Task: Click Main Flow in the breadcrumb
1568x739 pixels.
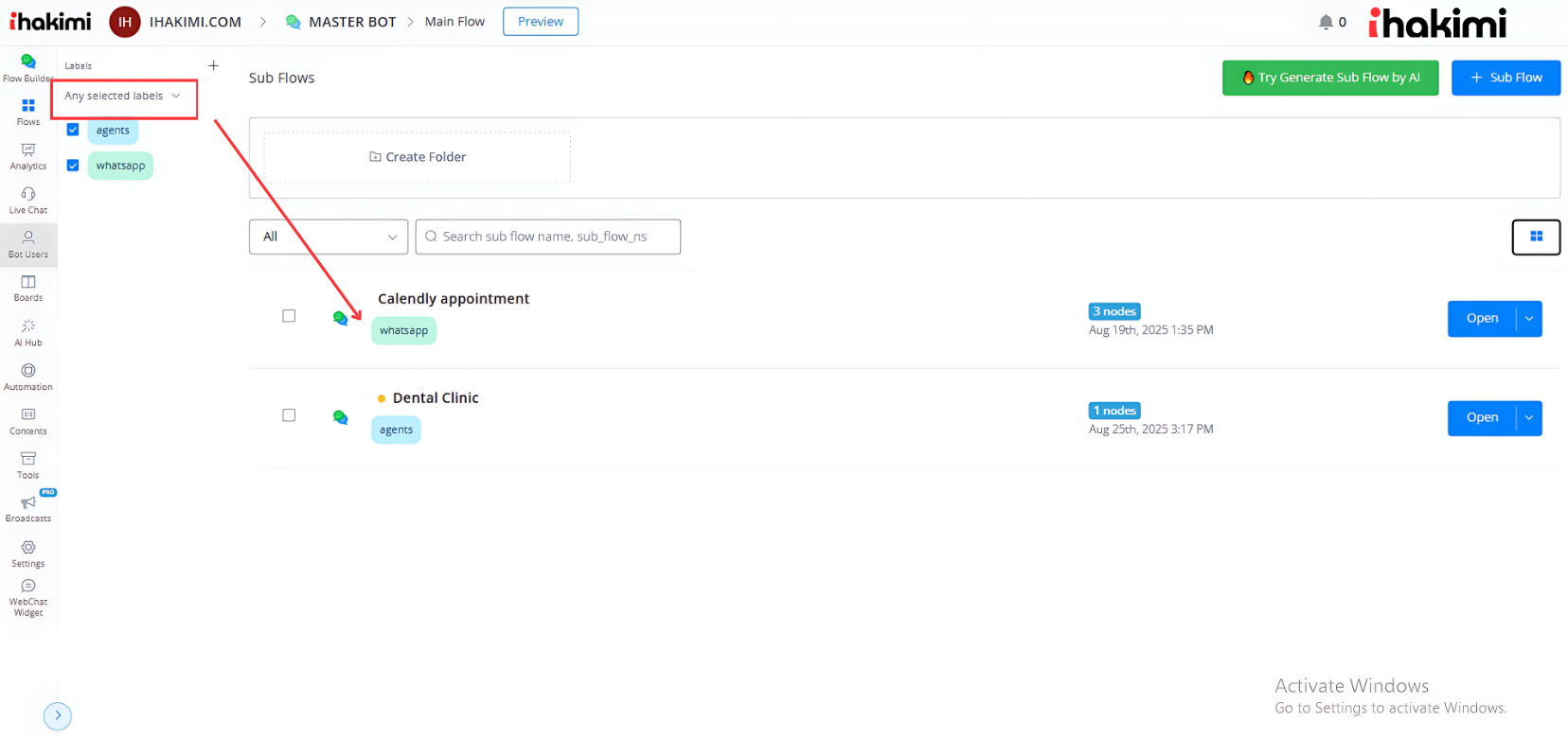Action: click(x=454, y=22)
